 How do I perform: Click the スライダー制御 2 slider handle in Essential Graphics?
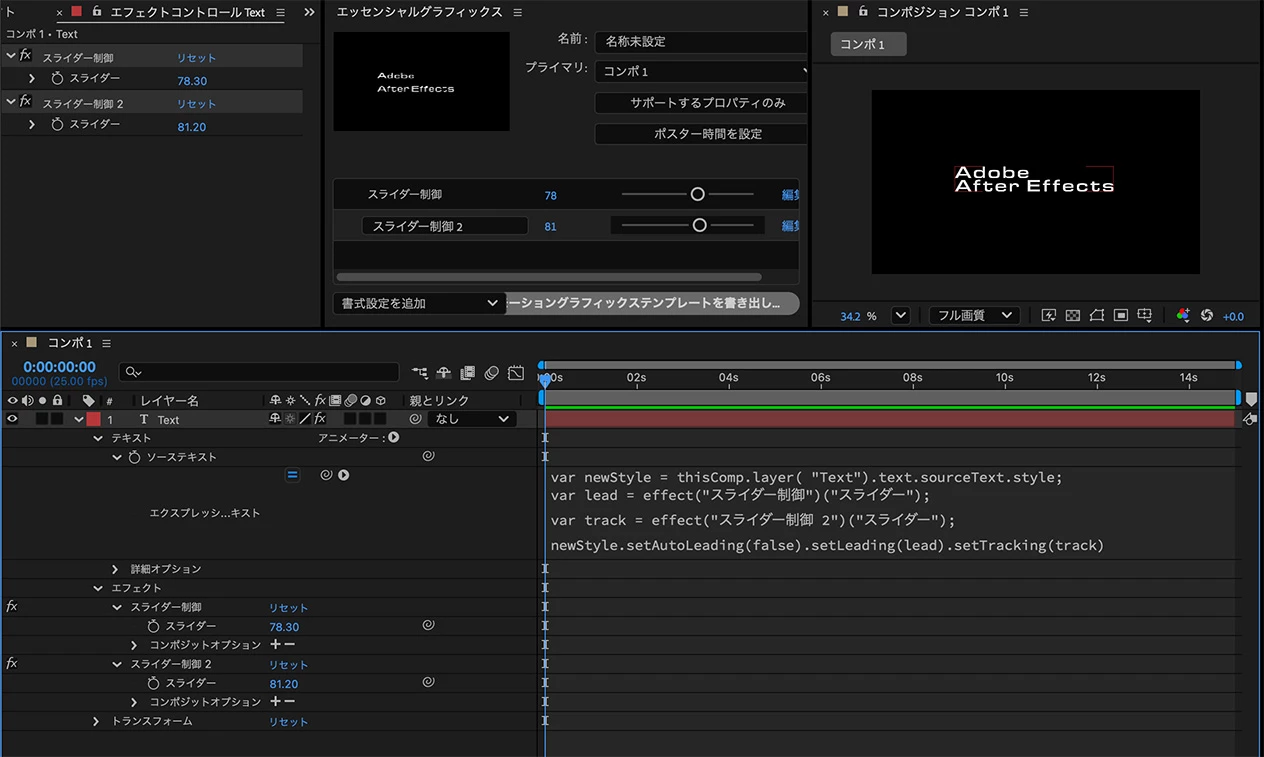(x=699, y=225)
